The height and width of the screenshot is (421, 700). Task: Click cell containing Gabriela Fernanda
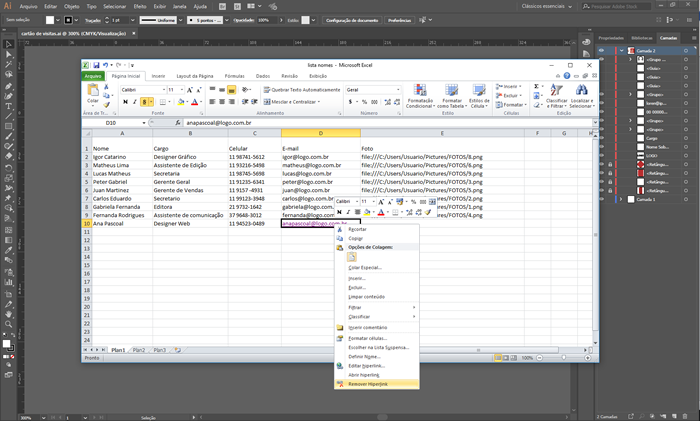(122, 207)
